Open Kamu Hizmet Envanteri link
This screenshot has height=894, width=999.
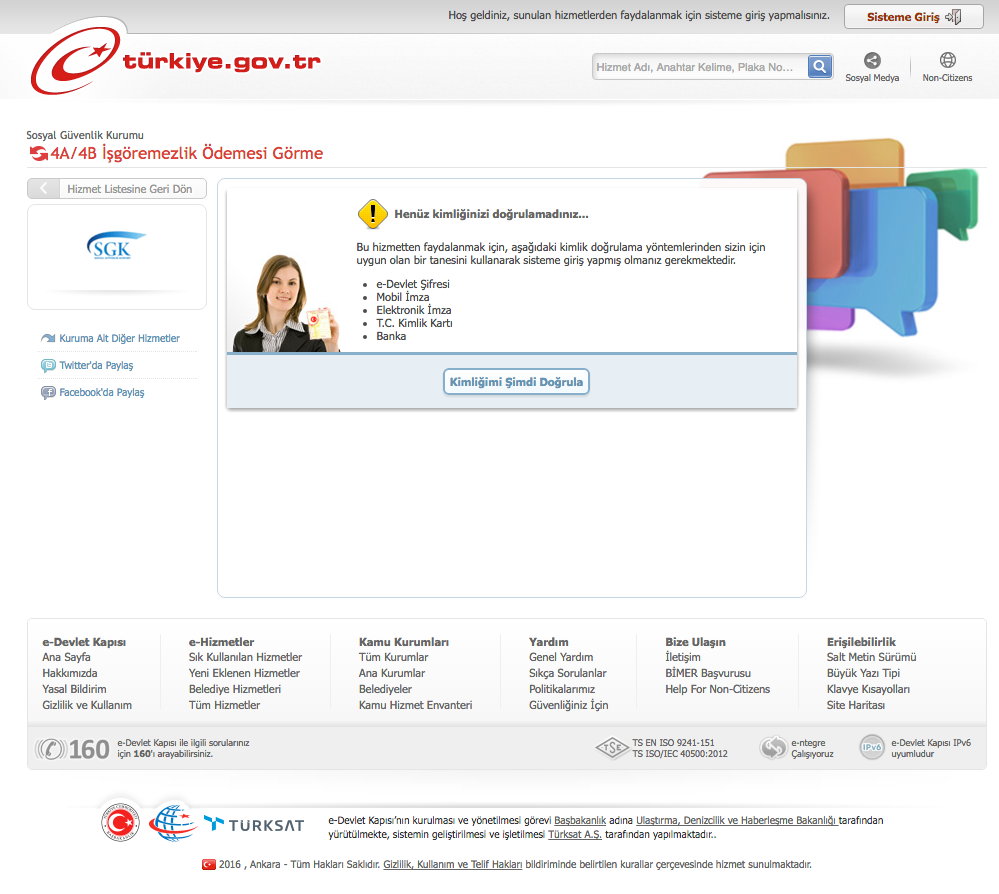(x=415, y=705)
